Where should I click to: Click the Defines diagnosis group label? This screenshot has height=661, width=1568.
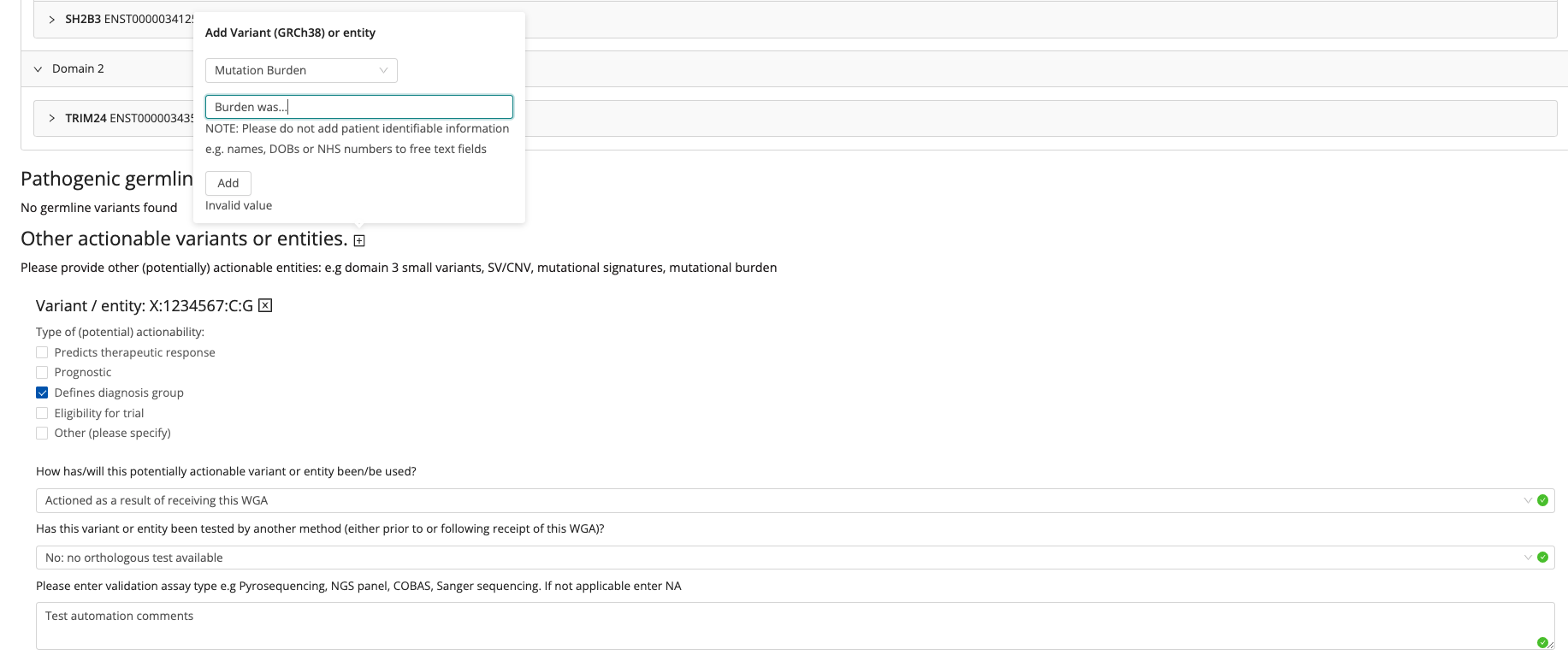(x=119, y=392)
